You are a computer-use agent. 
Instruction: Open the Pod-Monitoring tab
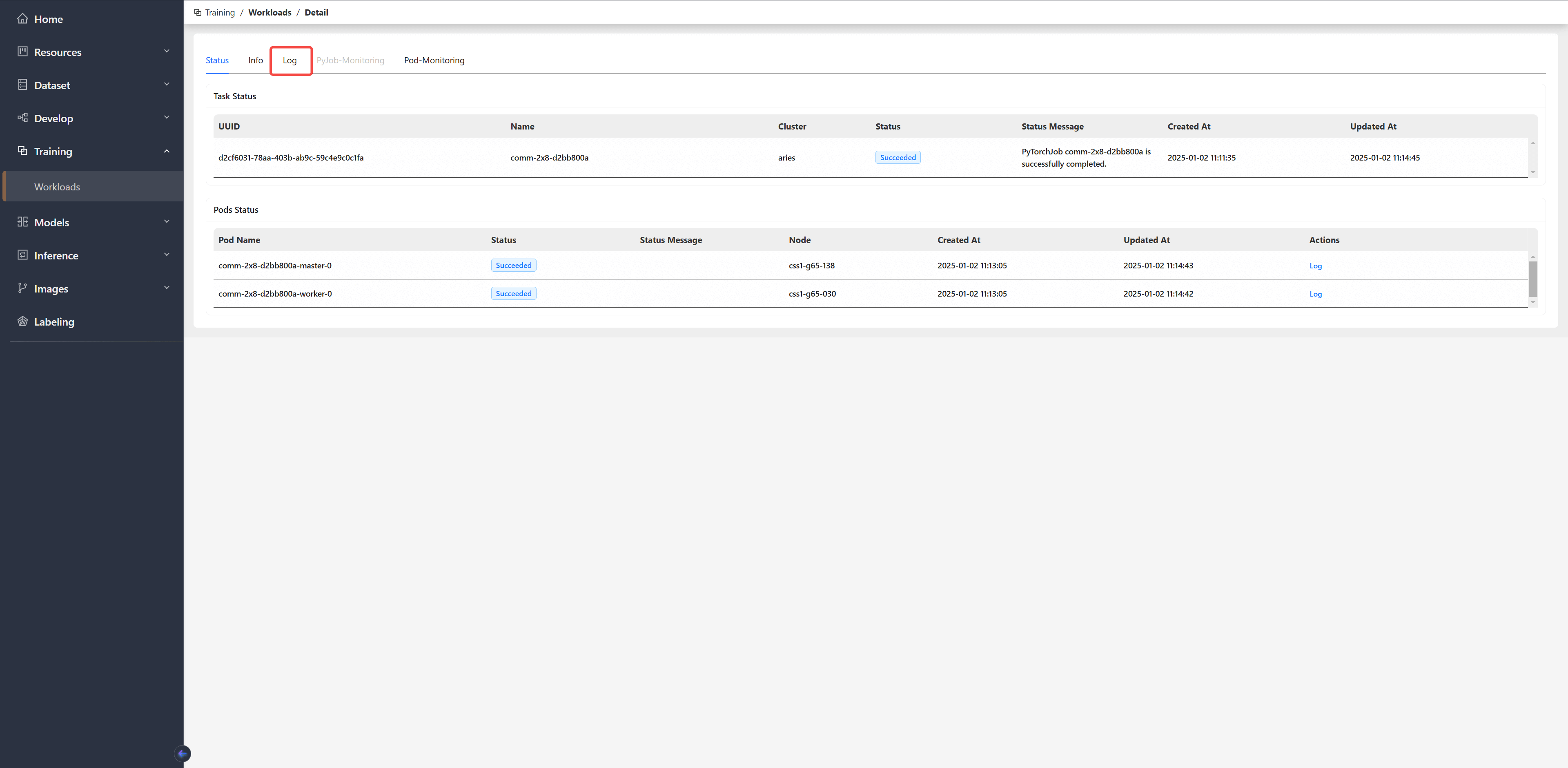pos(434,60)
